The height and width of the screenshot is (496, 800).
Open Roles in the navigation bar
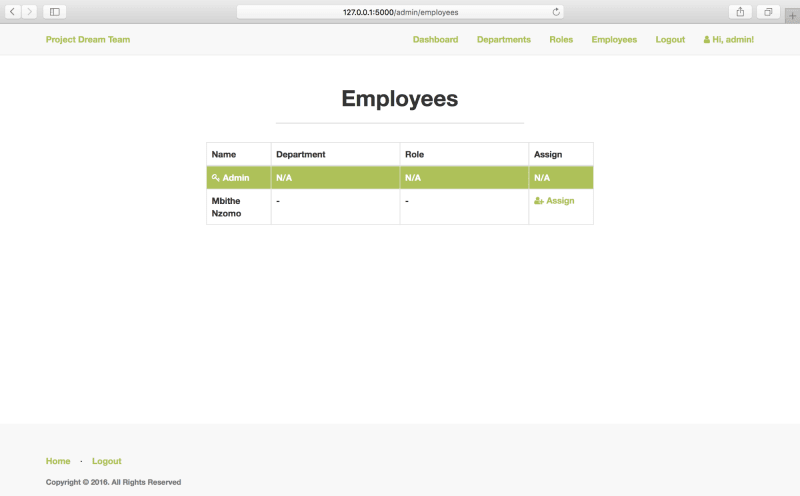click(x=561, y=40)
